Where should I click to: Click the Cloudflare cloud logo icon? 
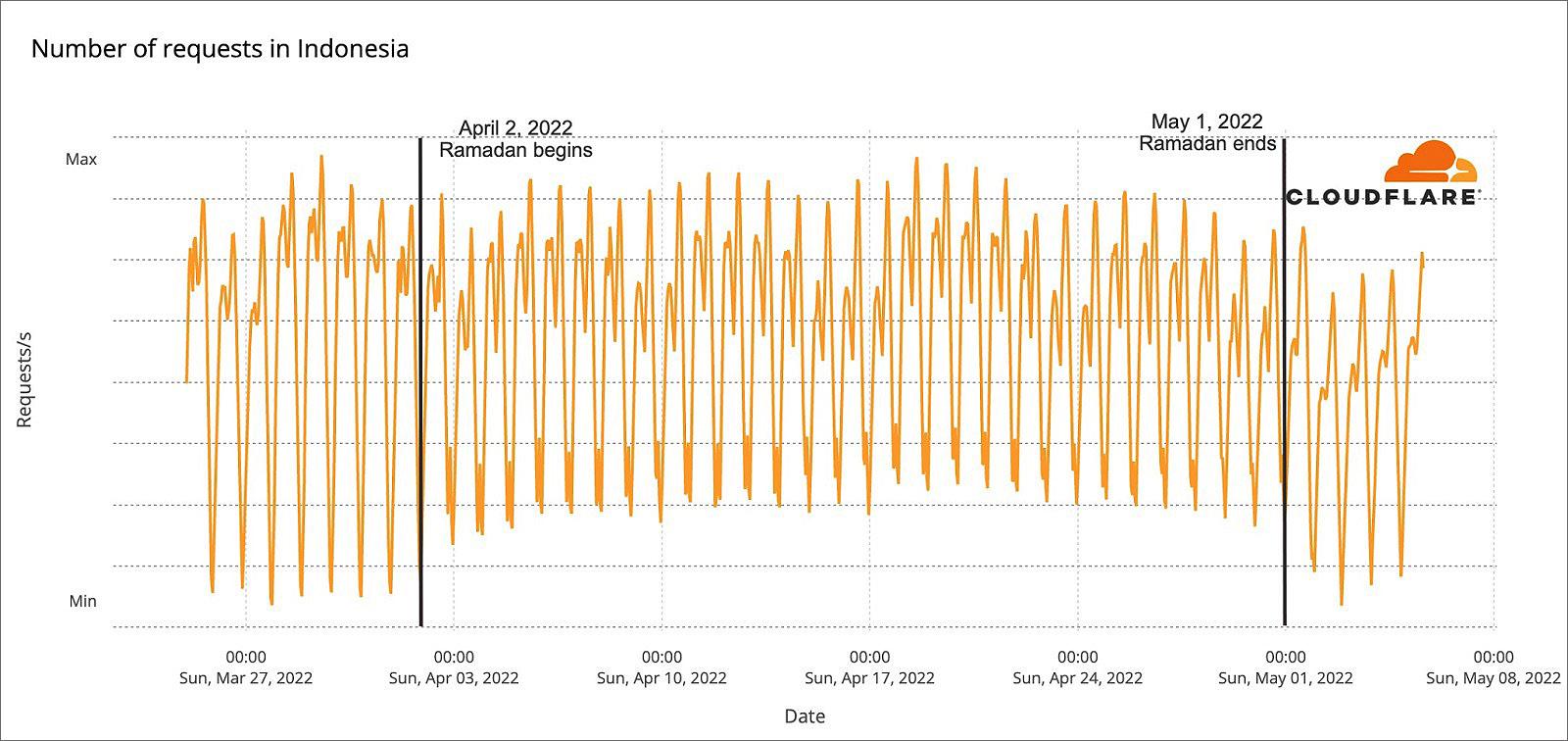(1431, 162)
